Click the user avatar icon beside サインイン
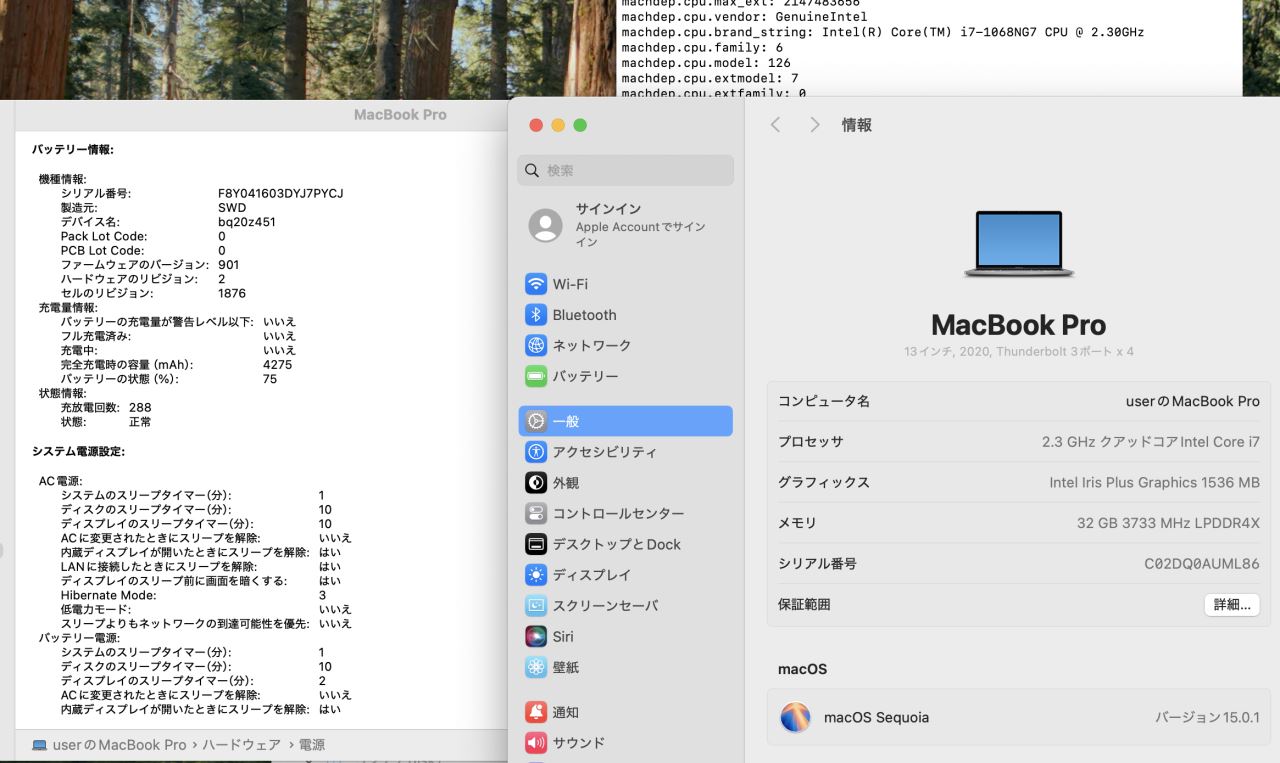 coord(545,225)
